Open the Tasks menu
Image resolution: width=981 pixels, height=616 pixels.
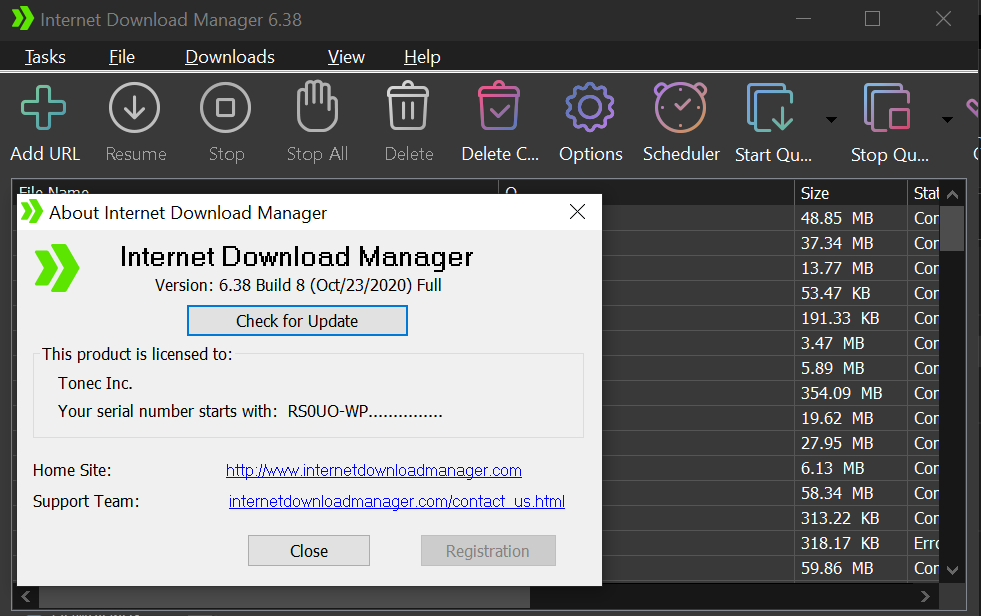coord(45,57)
